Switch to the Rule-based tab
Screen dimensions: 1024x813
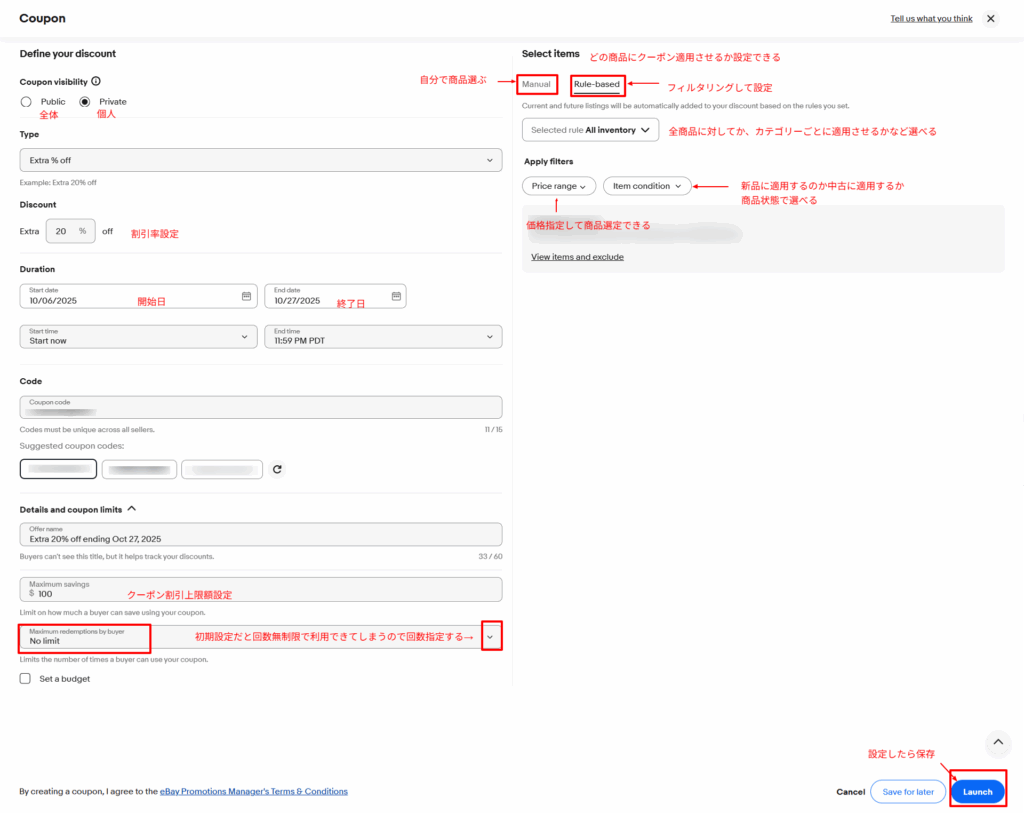click(x=597, y=84)
